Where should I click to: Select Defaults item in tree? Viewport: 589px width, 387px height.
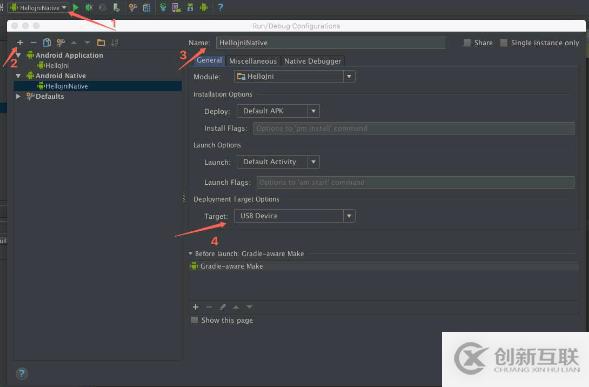click(50, 97)
